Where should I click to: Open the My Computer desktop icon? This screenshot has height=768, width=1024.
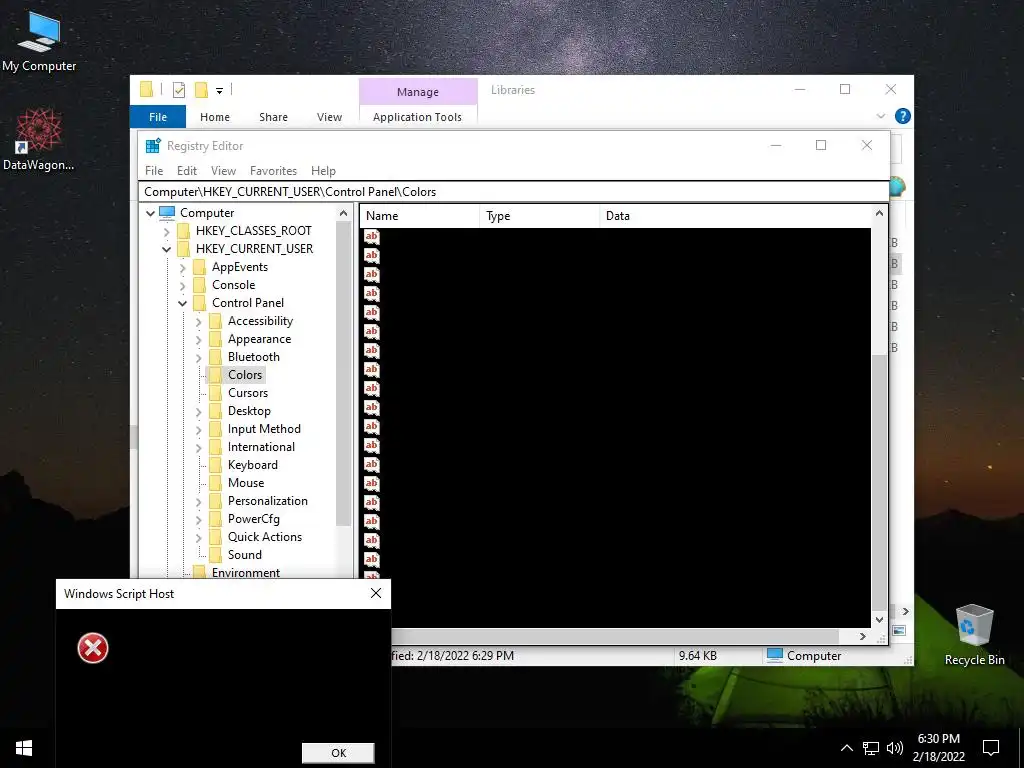coord(39,40)
